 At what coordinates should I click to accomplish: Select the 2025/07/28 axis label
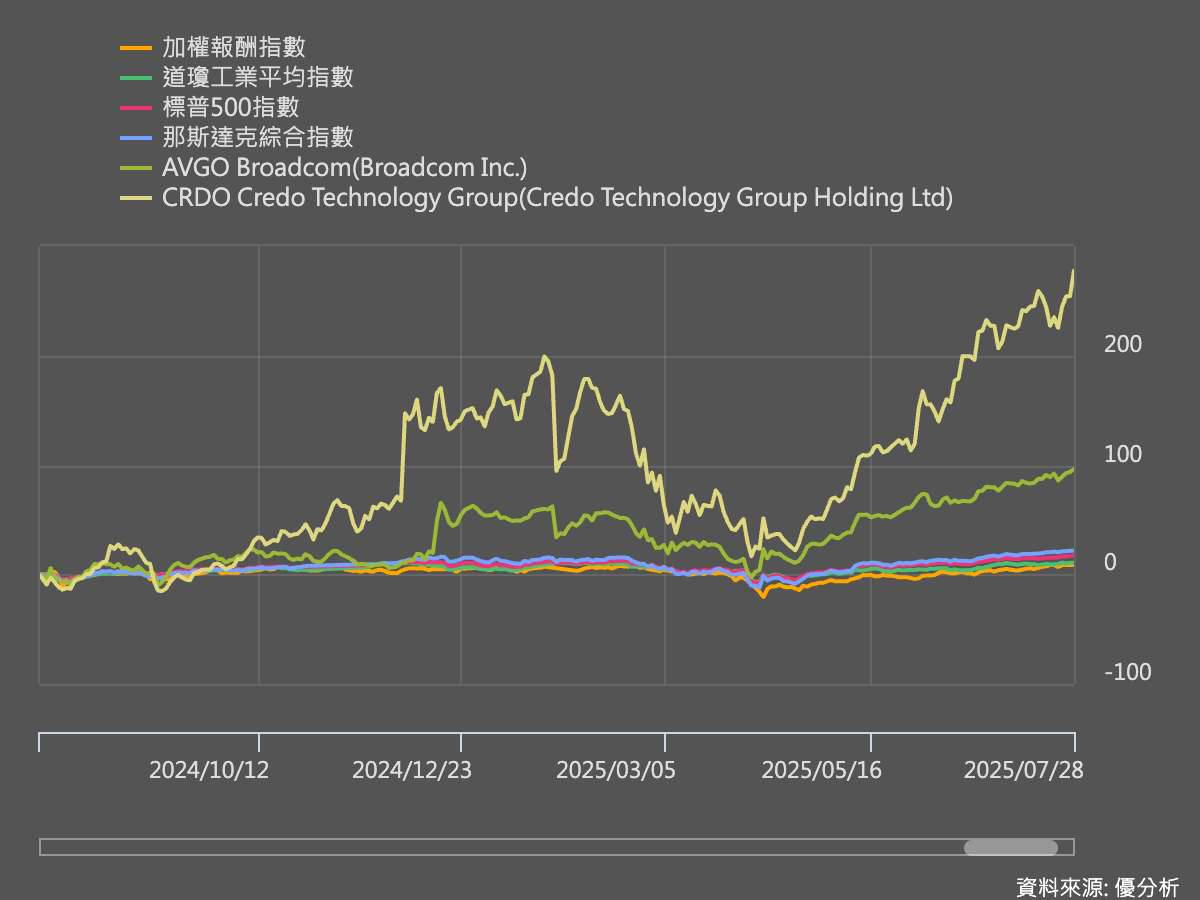tap(1026, 770)
